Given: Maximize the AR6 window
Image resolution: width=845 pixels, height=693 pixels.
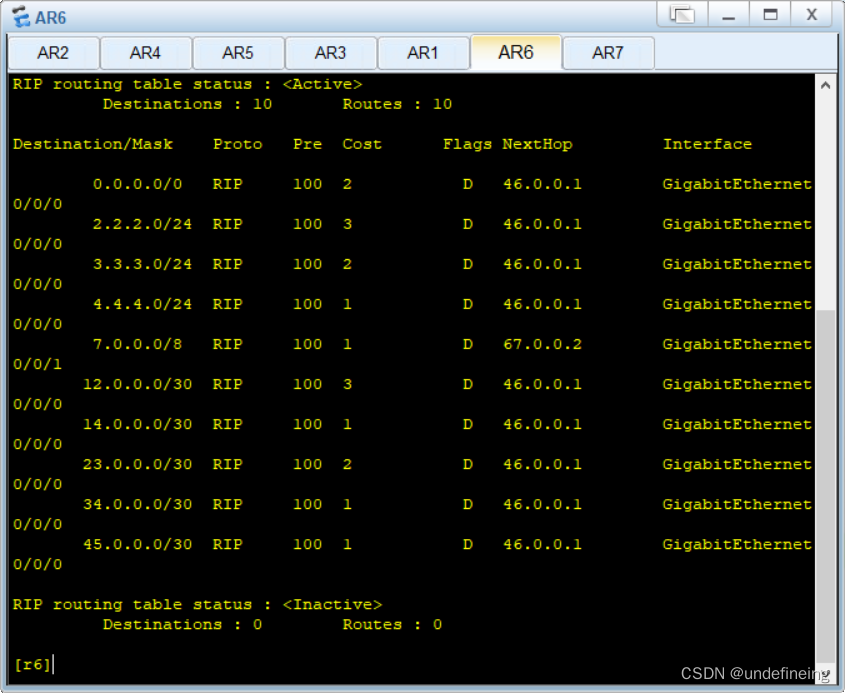Looking at the screenshot, I should (x=771, y=15).
